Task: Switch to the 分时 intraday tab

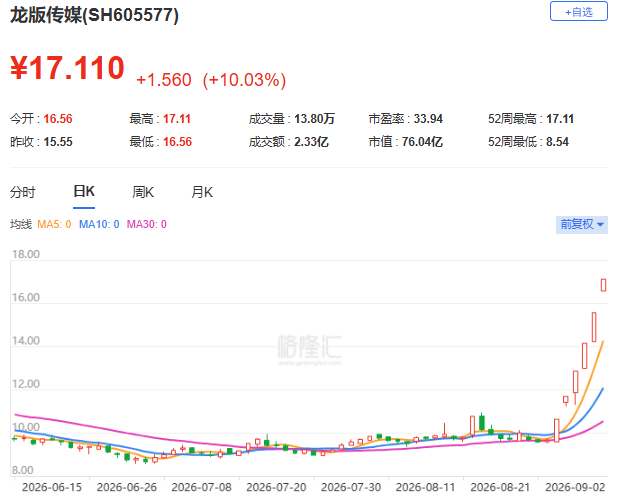Action: click(23, 192)
